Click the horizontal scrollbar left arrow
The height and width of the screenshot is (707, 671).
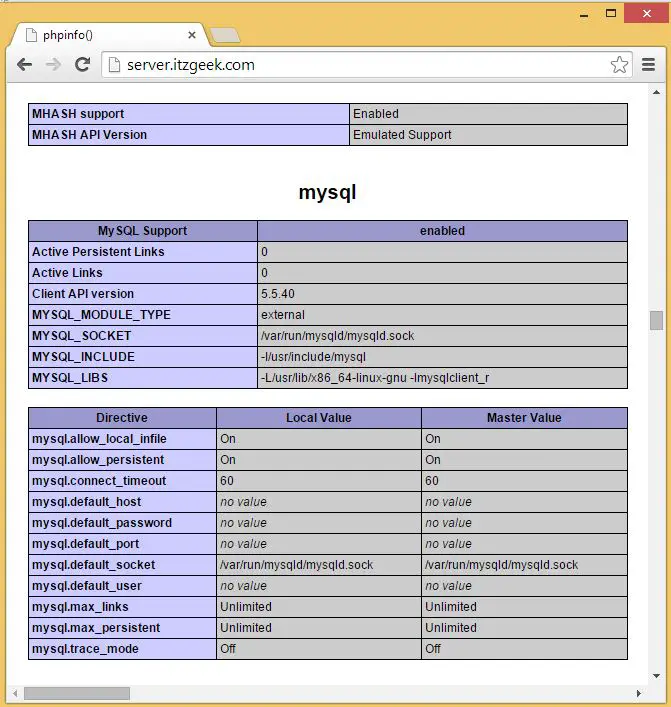click(15, 693)
